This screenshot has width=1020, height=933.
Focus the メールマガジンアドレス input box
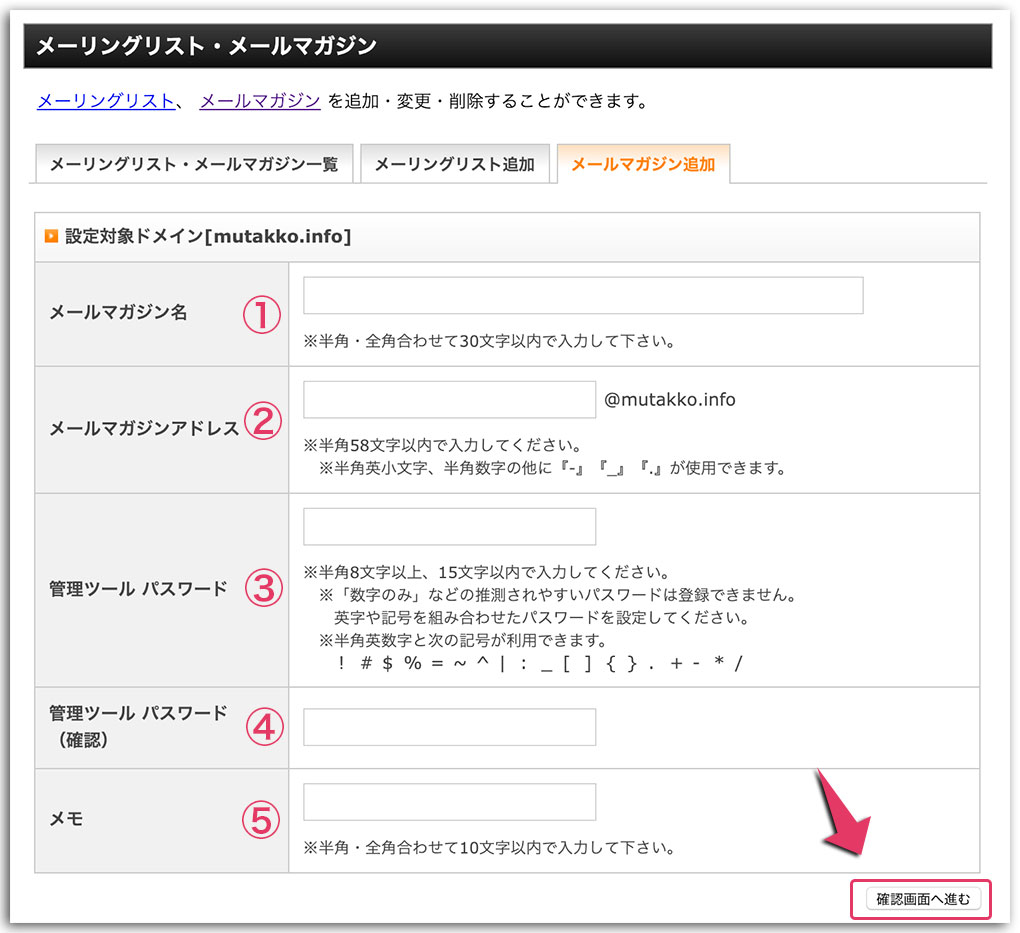(x=448, y=399)
